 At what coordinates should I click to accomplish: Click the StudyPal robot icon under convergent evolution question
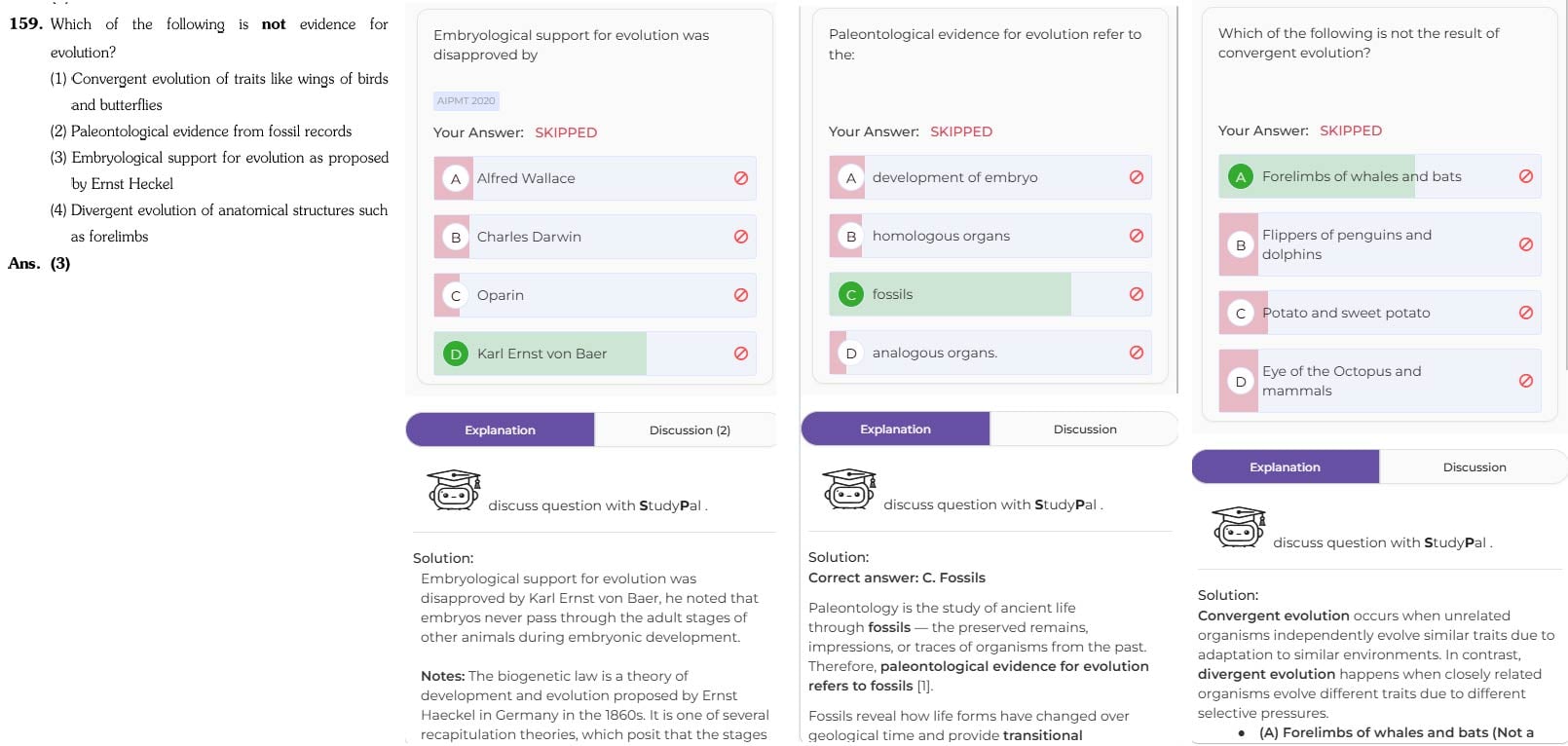tap(1239, 527)
